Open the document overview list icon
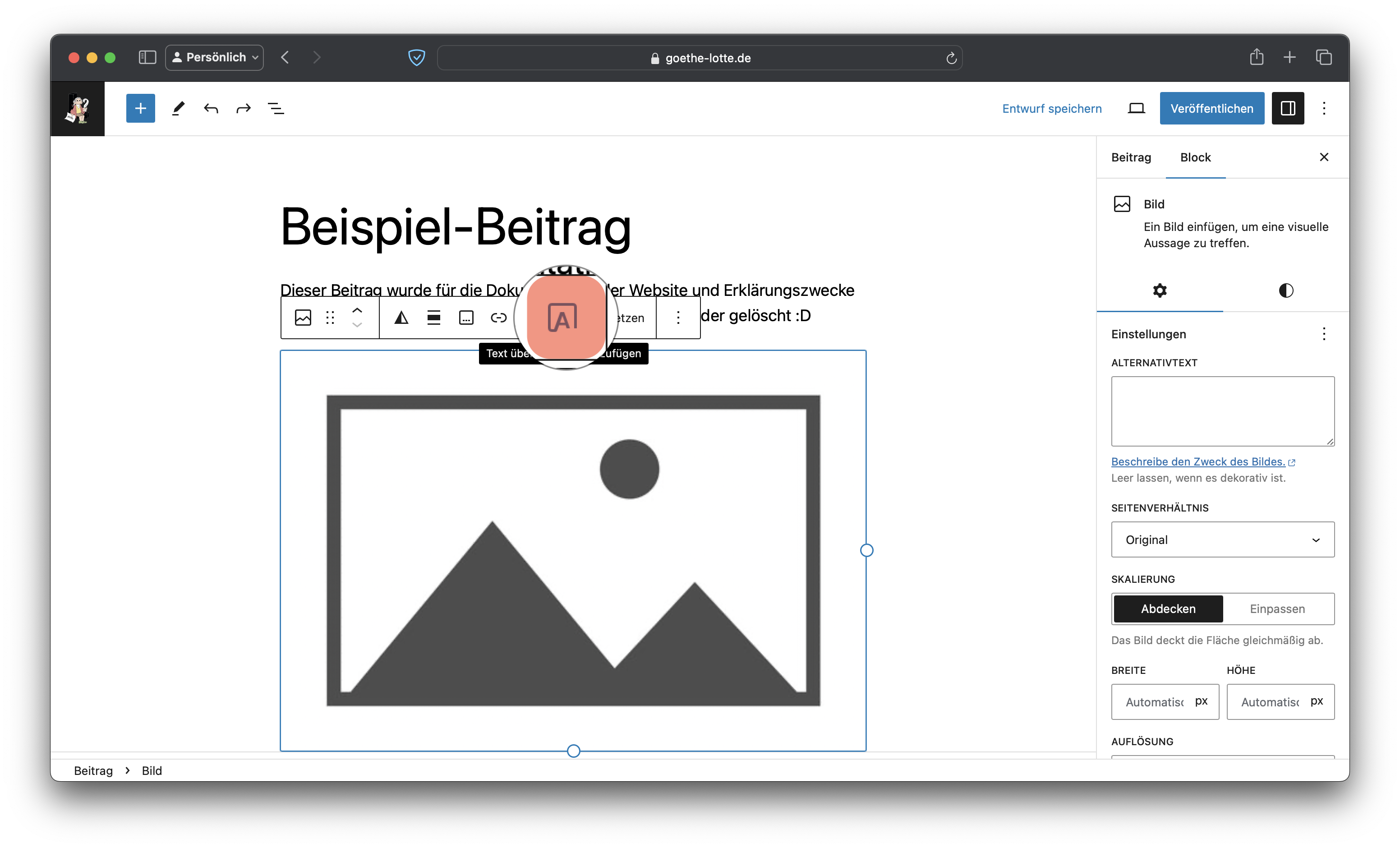 click(x=276, y=108)
